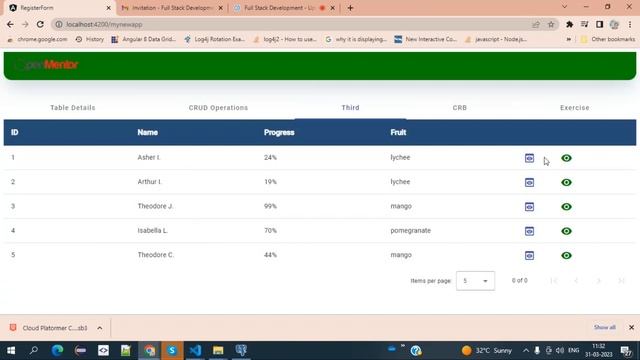Click the preview icon in Isabella L. row
The width and height of the screenshot is (640, 360).
pyautogui.click(x=529, y=231)
